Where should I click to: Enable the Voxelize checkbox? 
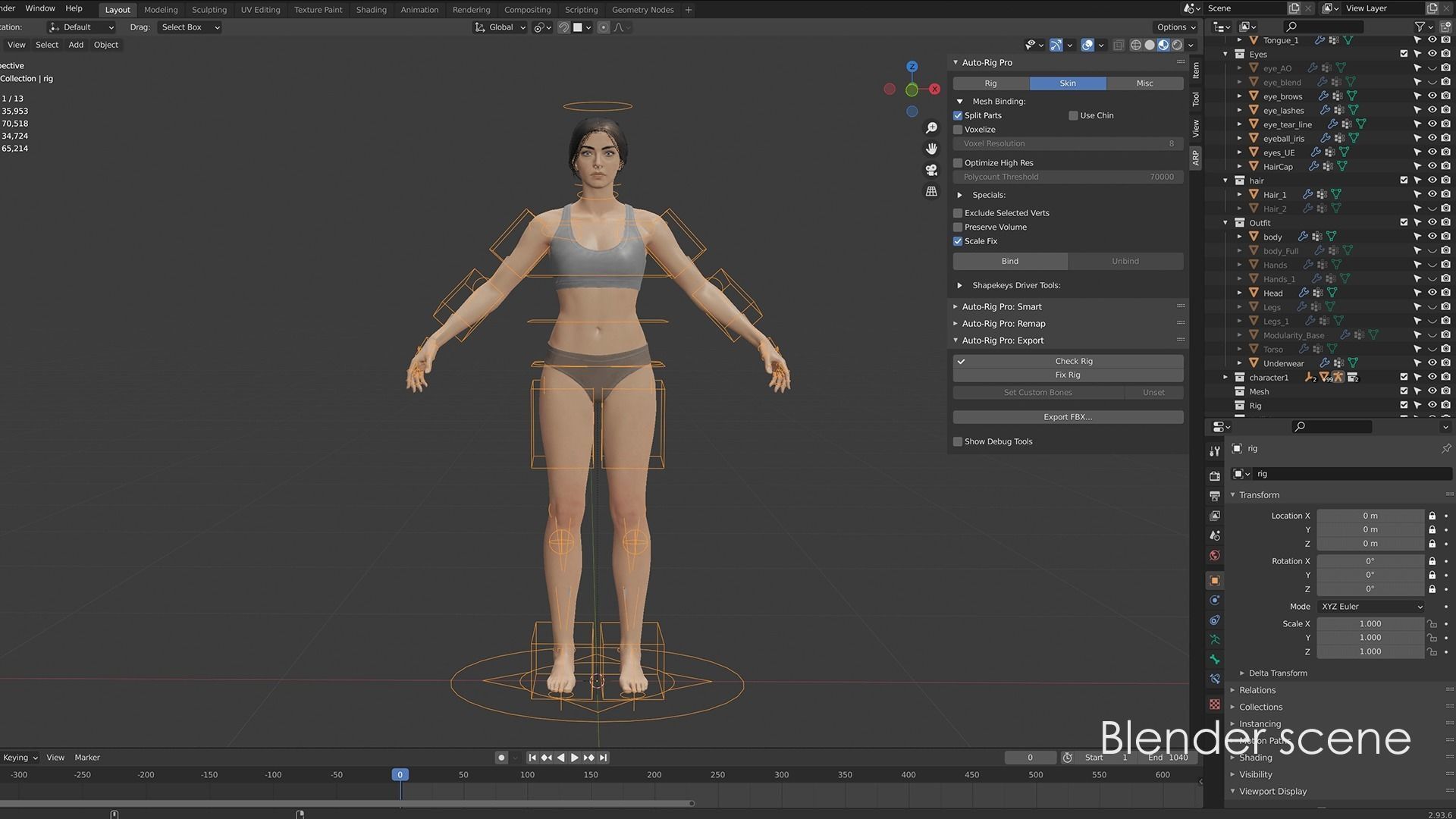958,130
